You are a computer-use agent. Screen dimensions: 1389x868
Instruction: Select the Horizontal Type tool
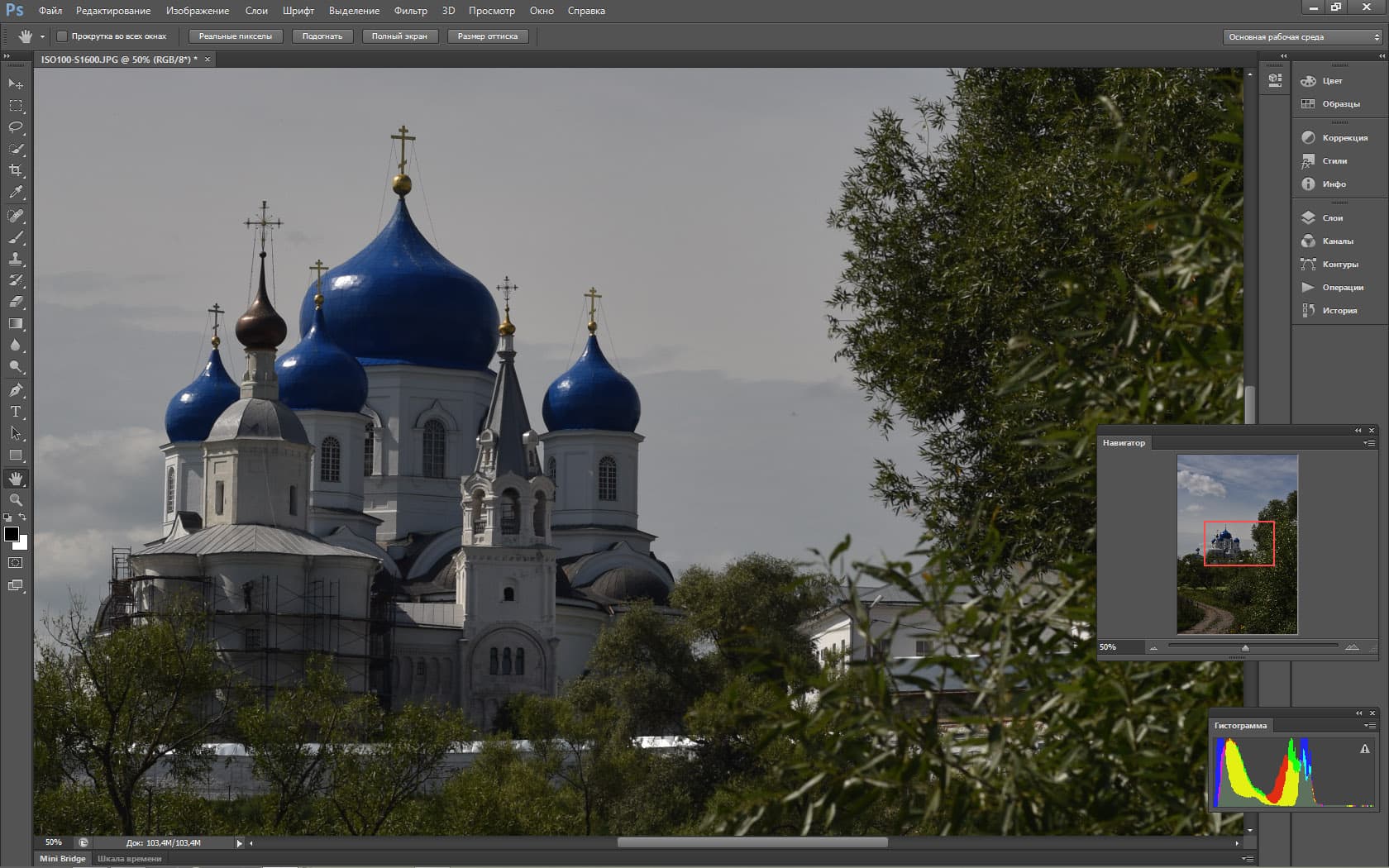(16, 412)
